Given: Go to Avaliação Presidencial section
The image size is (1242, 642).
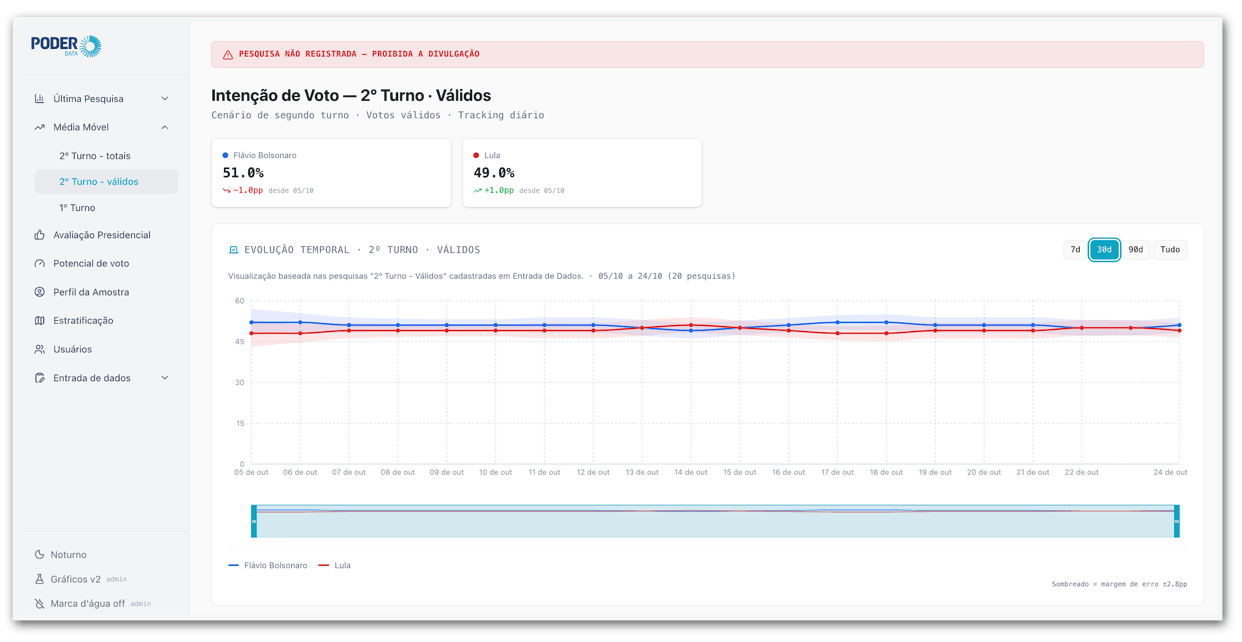Looking at the screenshot, I should [x=101, y=235].
